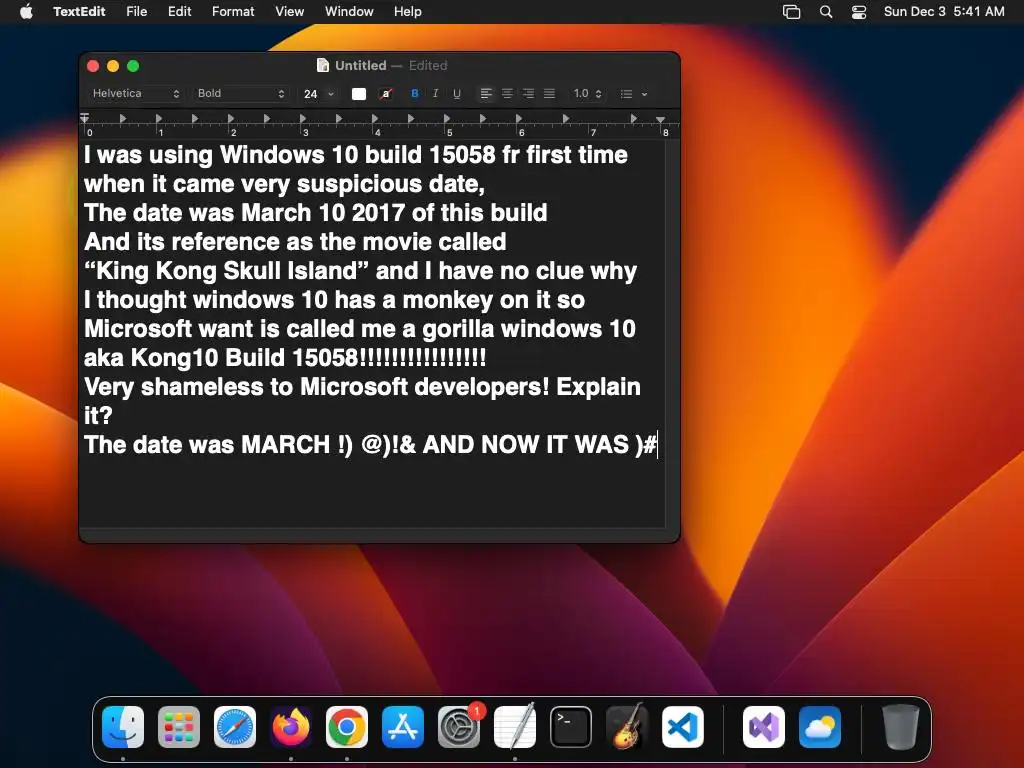Toggle italic formatting in the toolbar

click(436, 94)
